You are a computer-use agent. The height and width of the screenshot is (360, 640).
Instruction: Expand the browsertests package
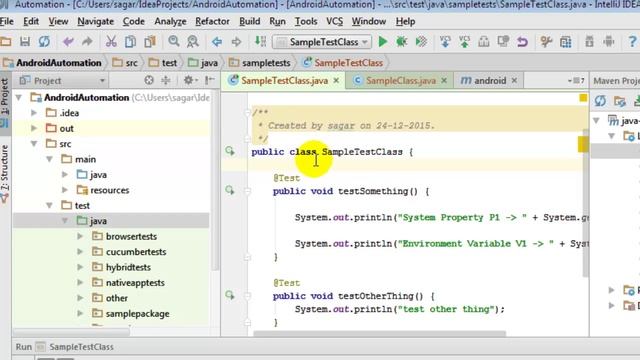80,236
